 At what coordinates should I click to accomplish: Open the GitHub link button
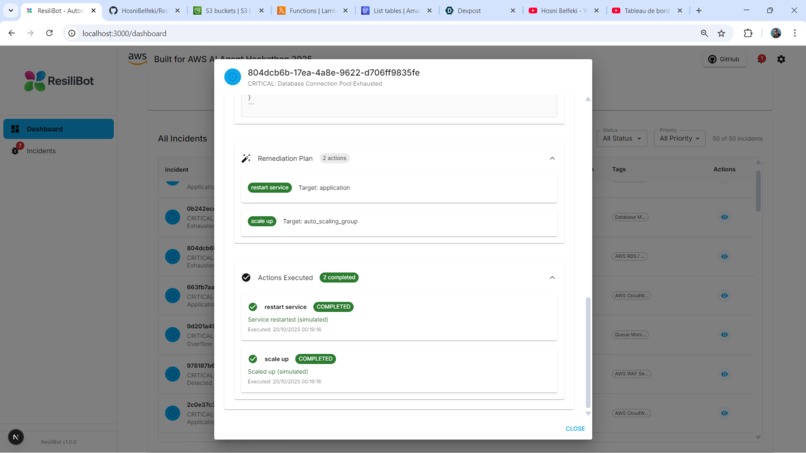pyautogui.click(x=724, y=59)
